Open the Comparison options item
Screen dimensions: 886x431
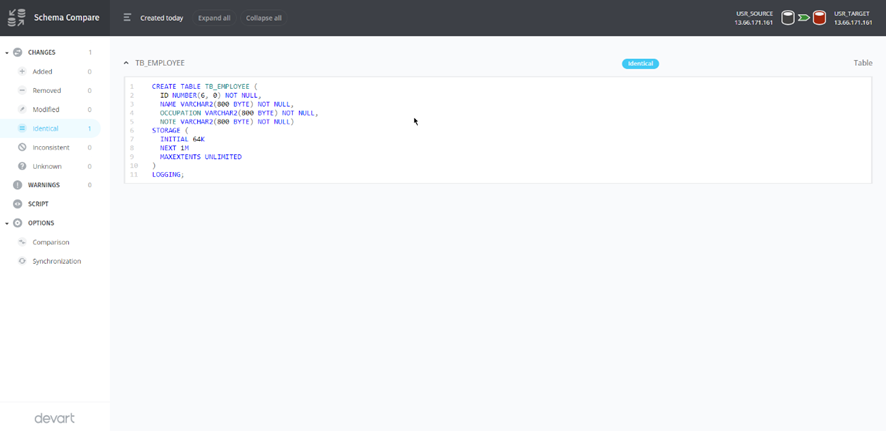click(50, 242)
